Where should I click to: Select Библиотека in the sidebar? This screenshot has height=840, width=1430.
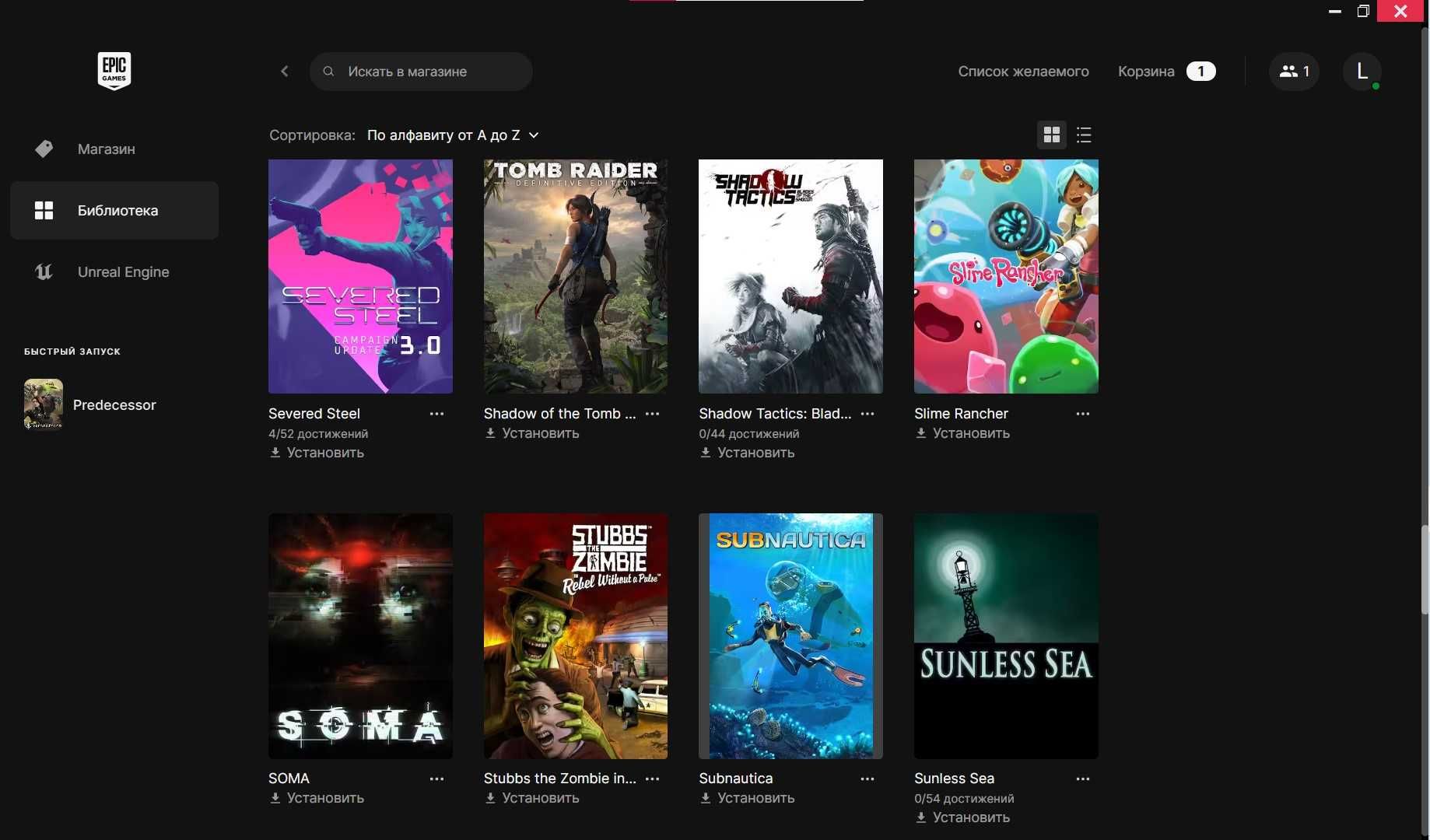tap(114, 210)
